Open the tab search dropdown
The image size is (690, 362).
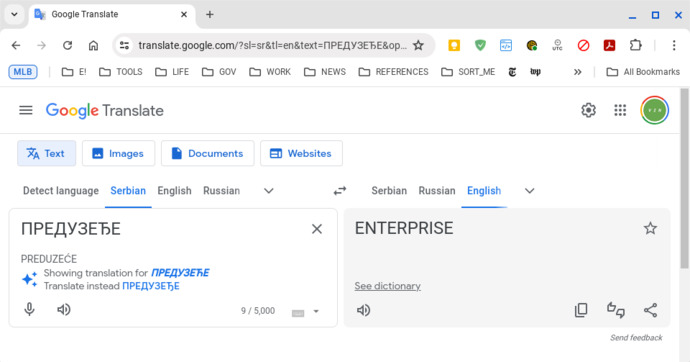pos(14,15)
